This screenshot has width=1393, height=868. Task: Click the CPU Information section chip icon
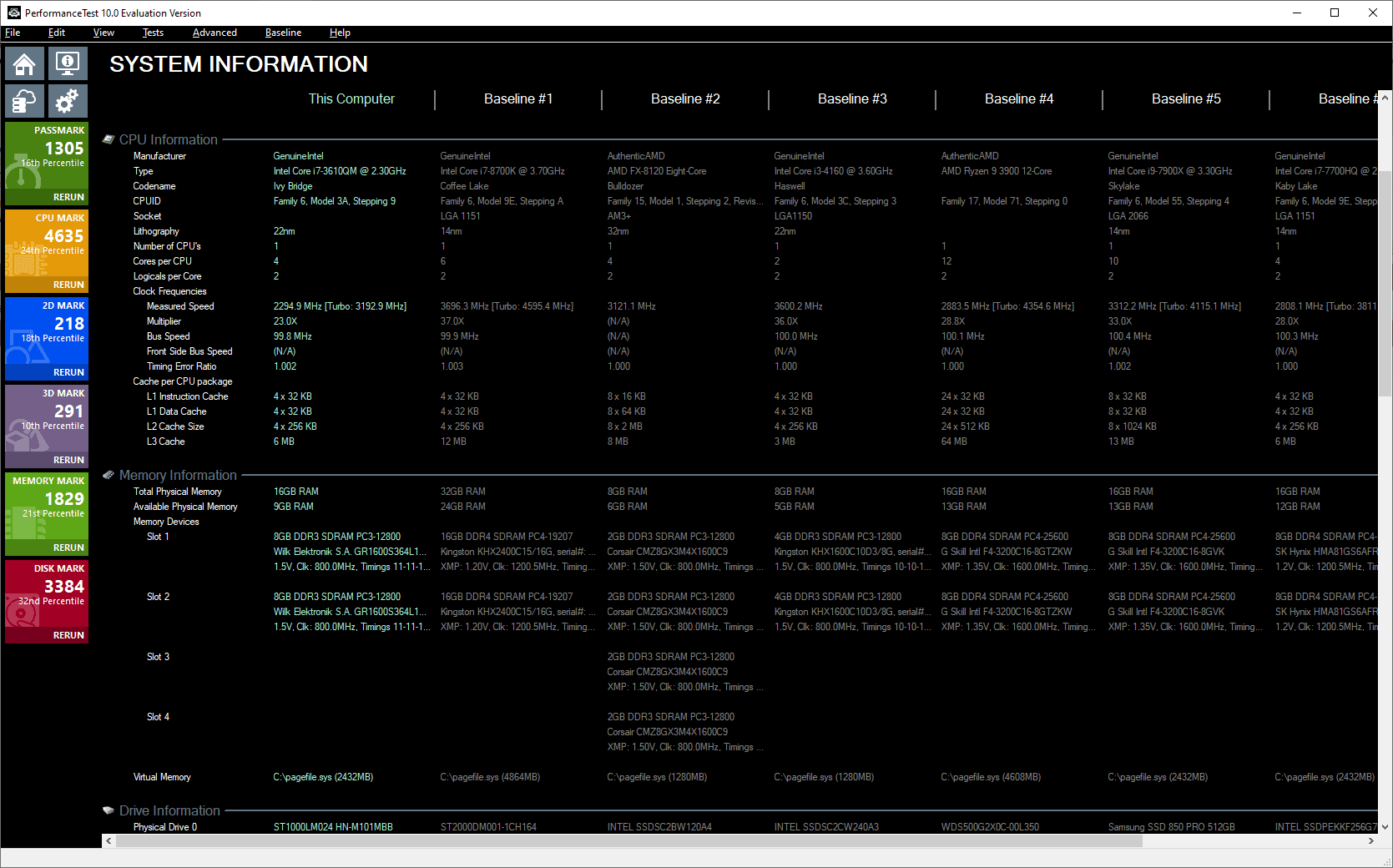[x=109, y=139]
